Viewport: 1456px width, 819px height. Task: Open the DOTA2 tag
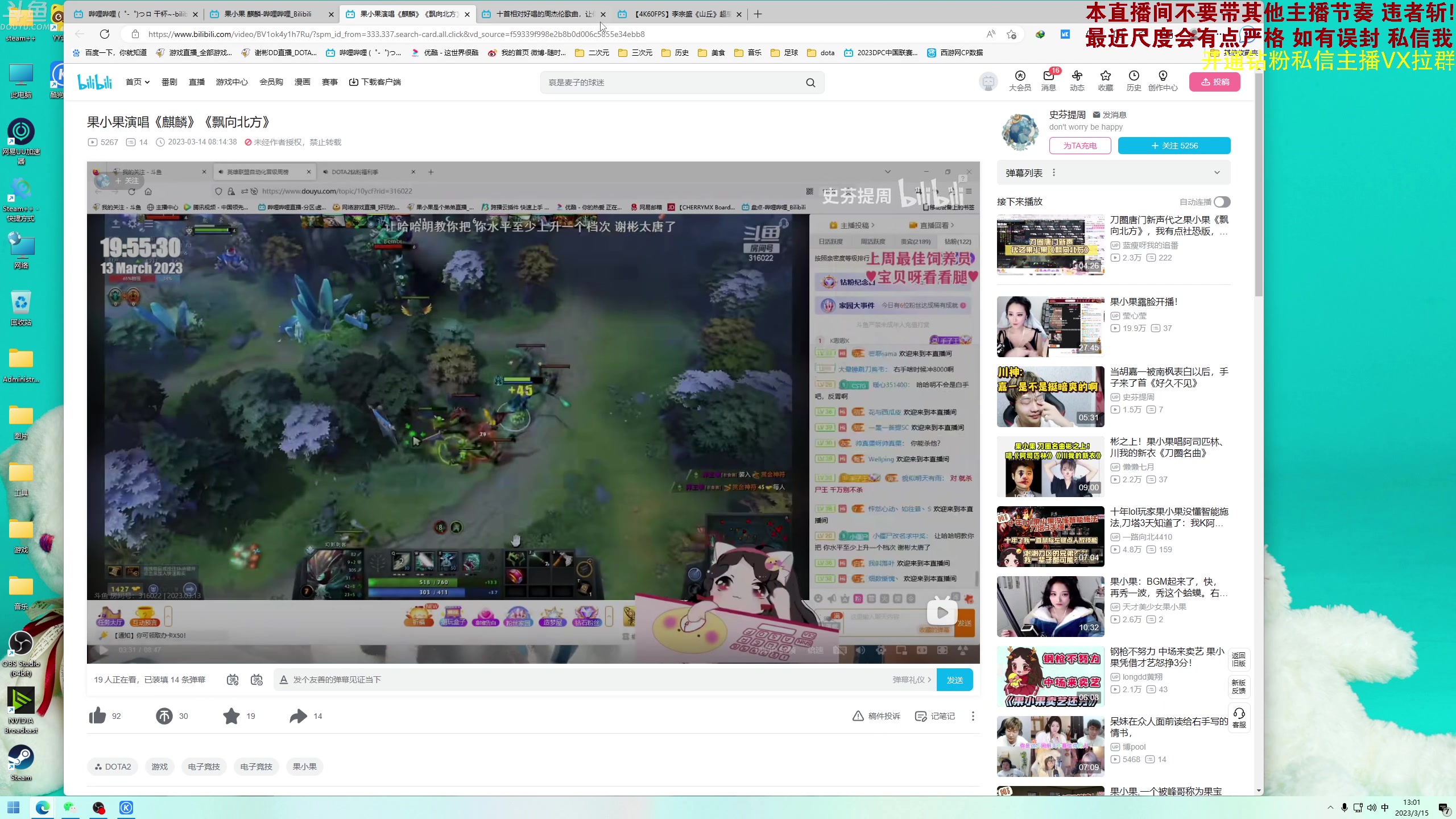[113, 767]
